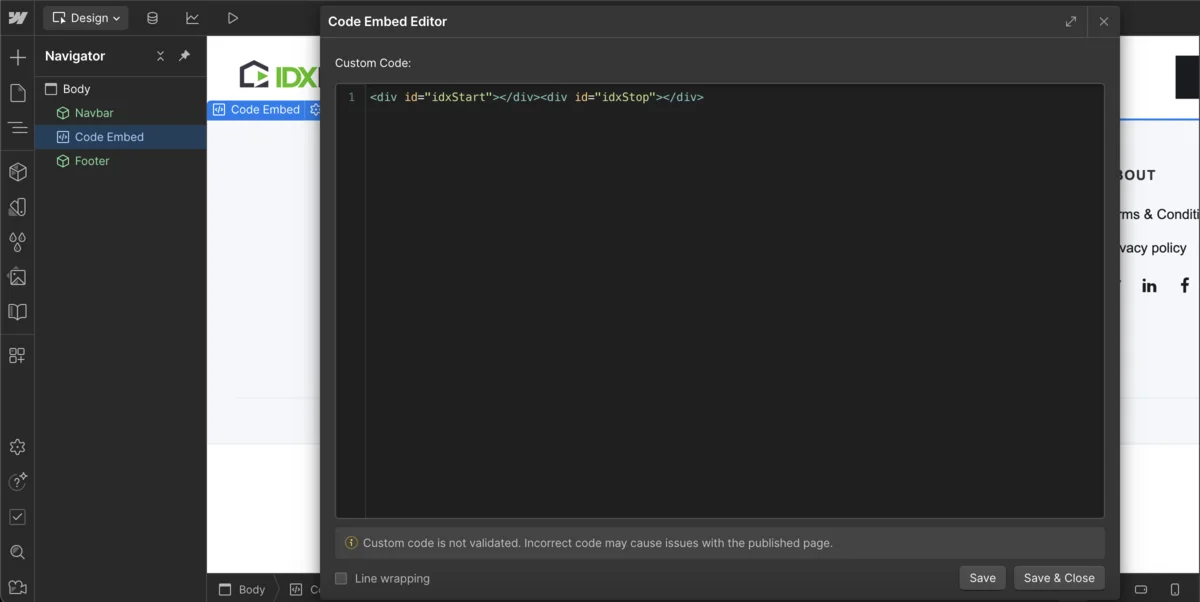Click the Body breadcrumb in bottom bar
The image size is (1200, 602).
[242, 589]
